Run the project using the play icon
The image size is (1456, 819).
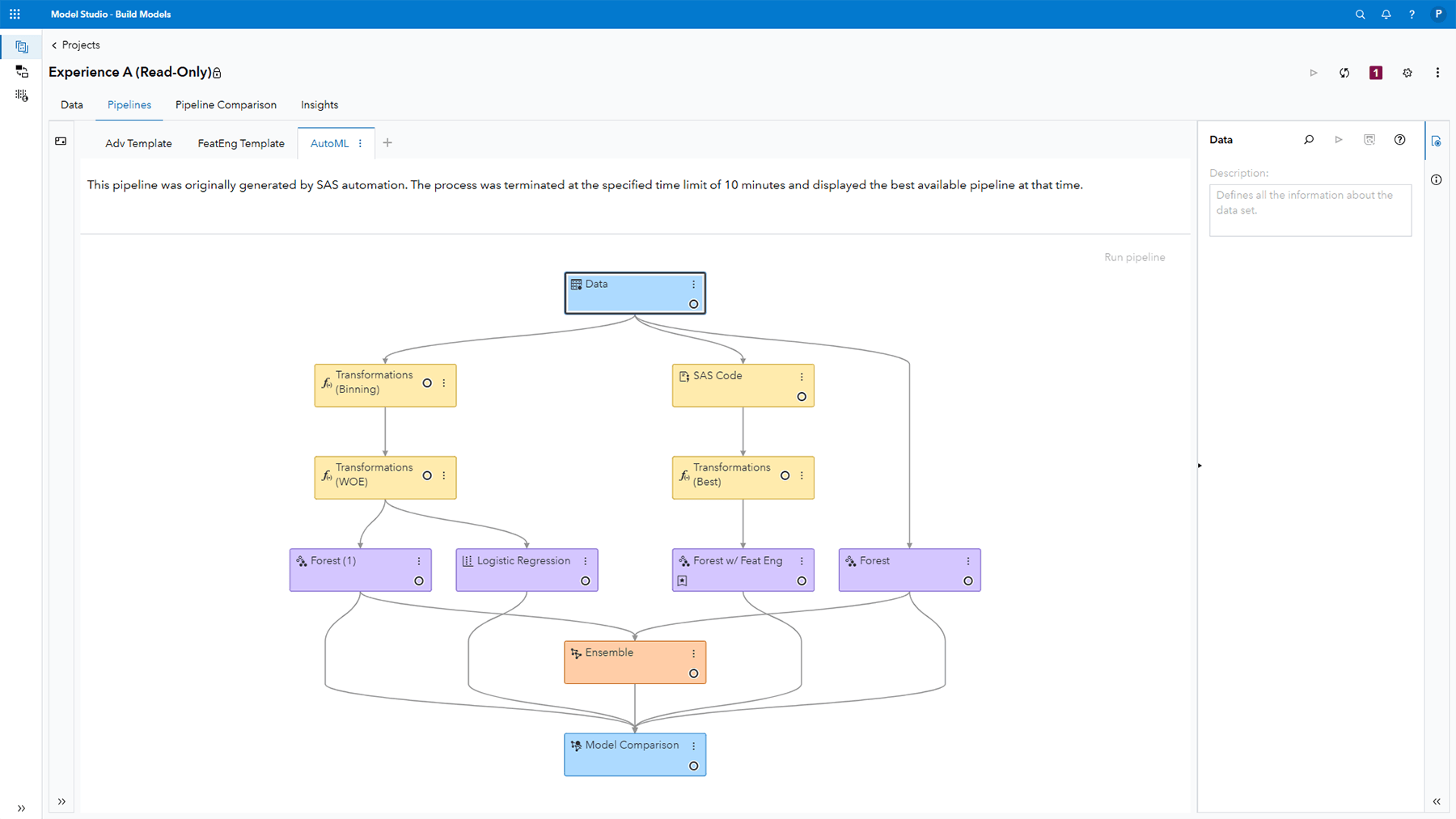tap(1314, 72)
